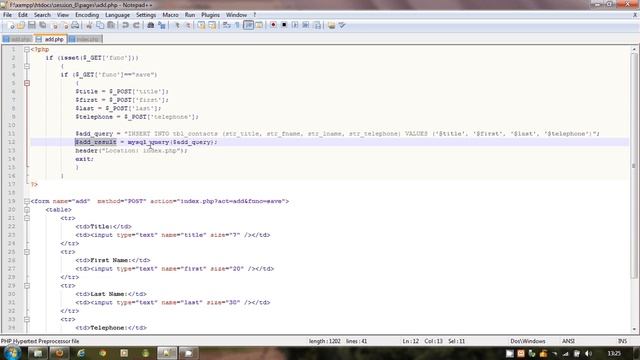
Task: Click the ANSI encoding status field
Action: click(568, 341)
